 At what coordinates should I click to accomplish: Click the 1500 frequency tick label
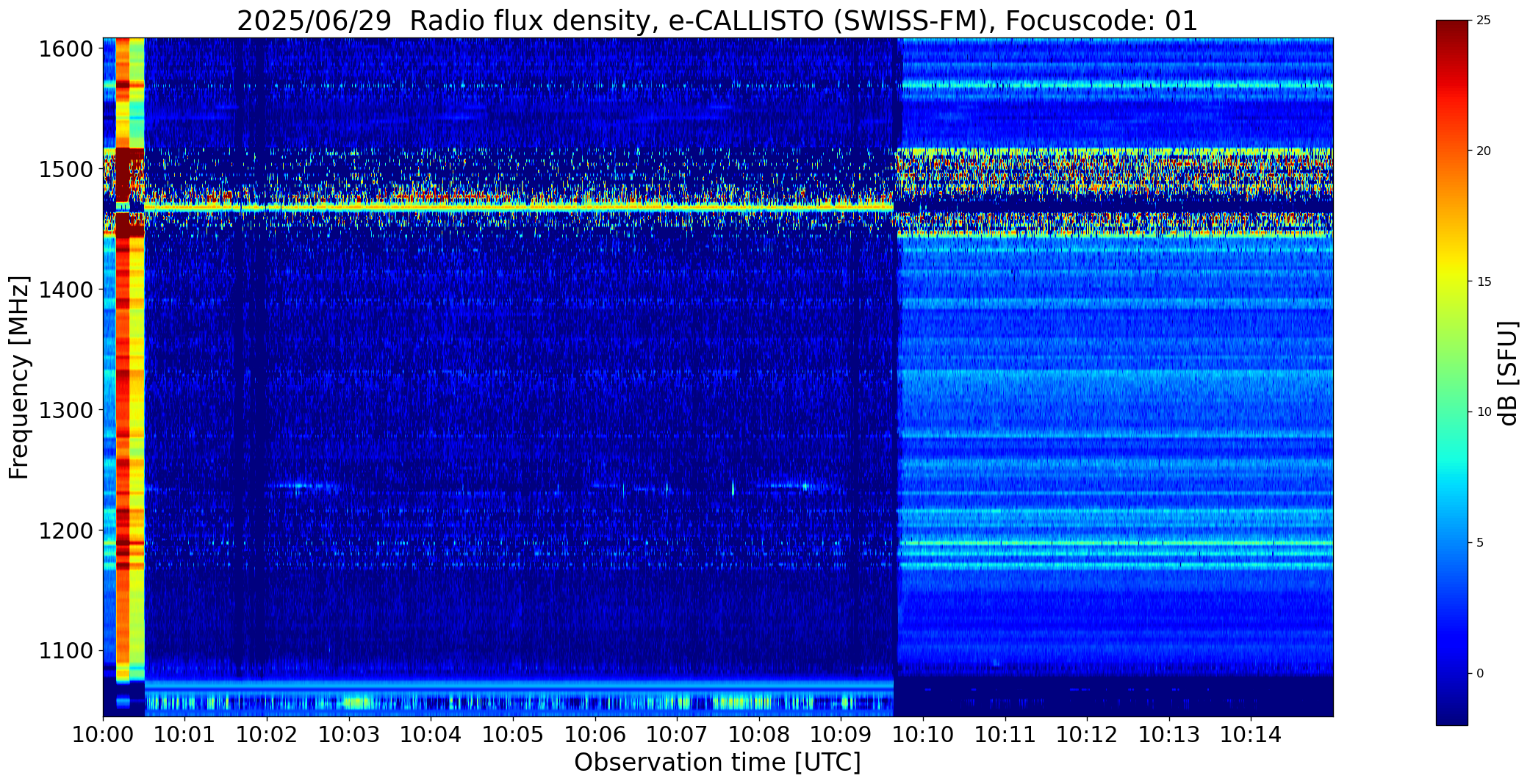(x=65, y=170)
